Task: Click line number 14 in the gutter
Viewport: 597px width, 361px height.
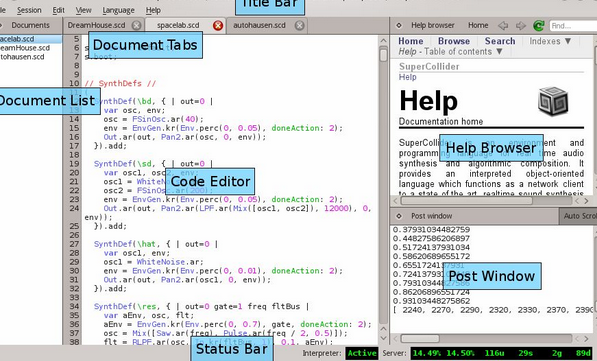Action: pyautogui.click(x=74, y=119)
